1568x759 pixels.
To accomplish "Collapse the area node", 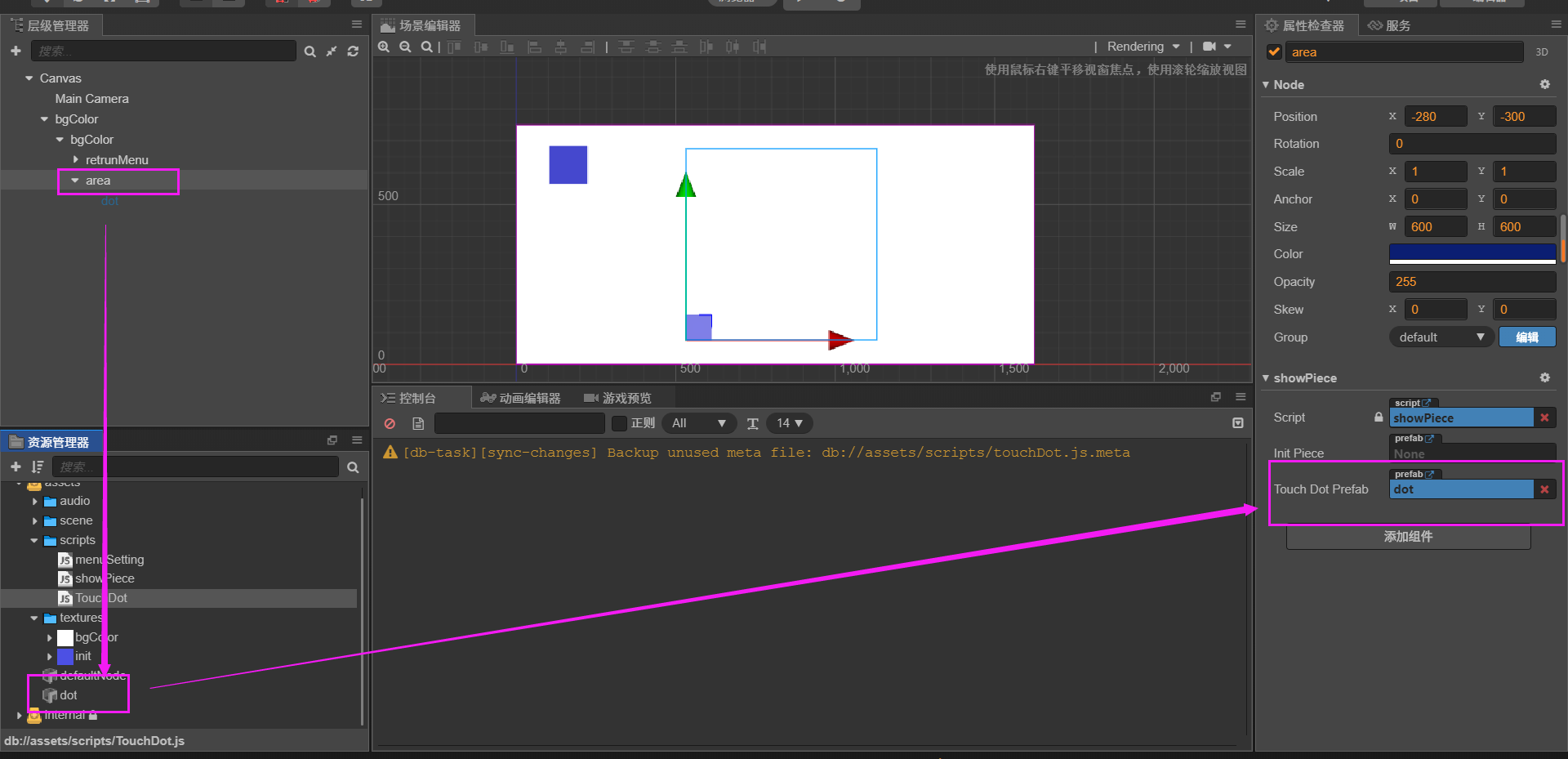I will (x=75, y=181).
